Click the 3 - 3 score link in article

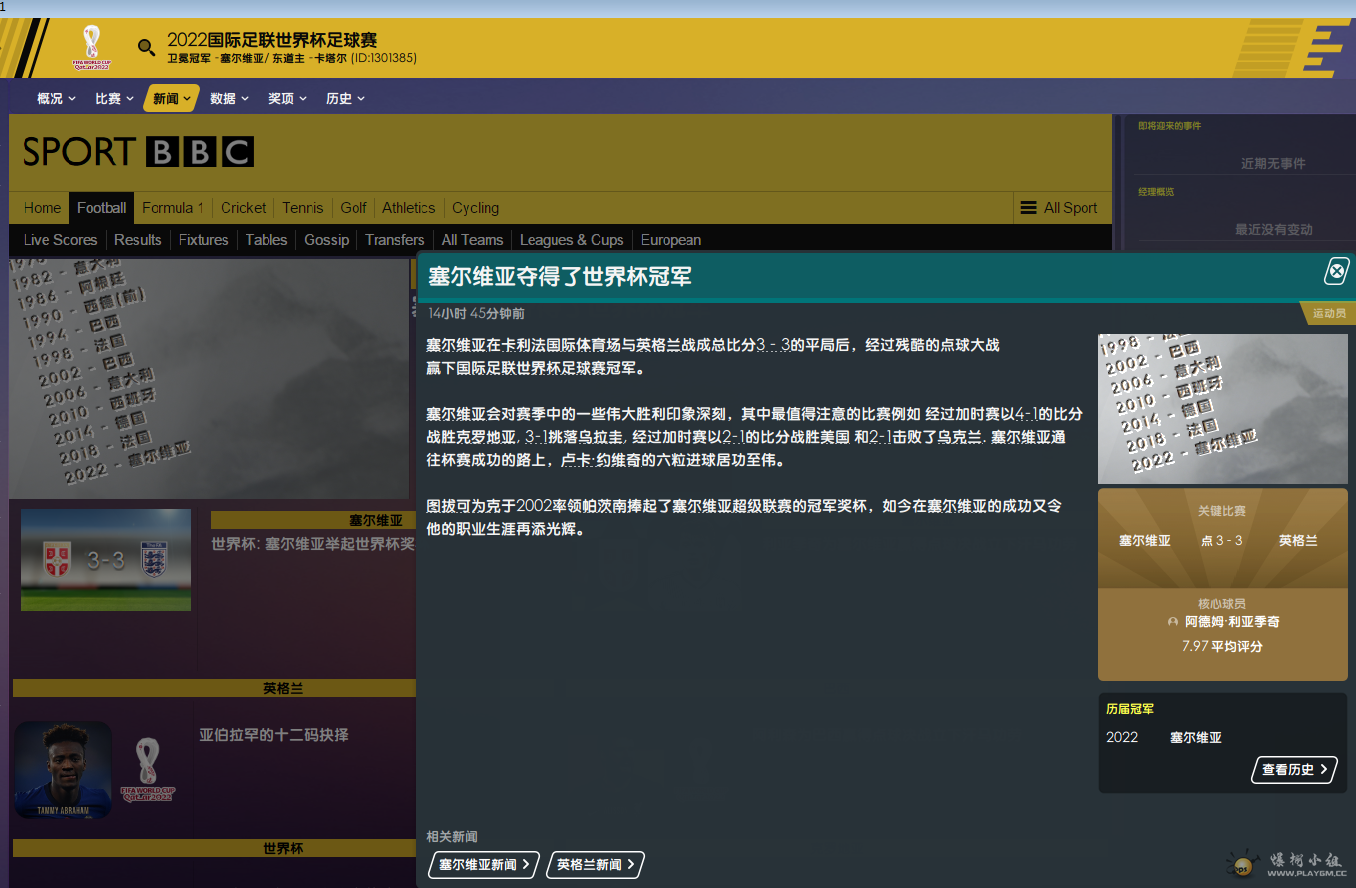click(773, 345)
